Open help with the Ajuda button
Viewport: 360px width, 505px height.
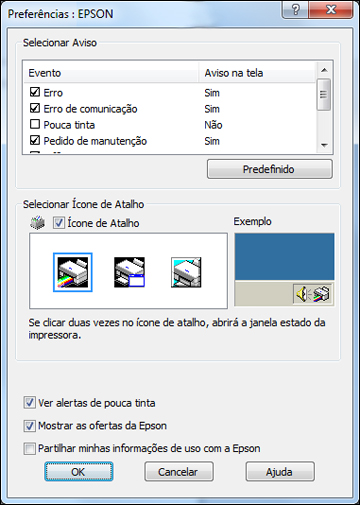click(280, 472)
